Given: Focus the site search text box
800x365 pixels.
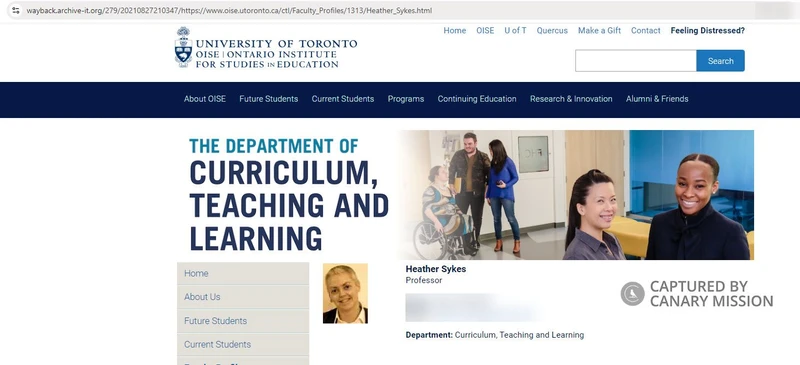Looking at the screenshot, I should tap(636, 61).
